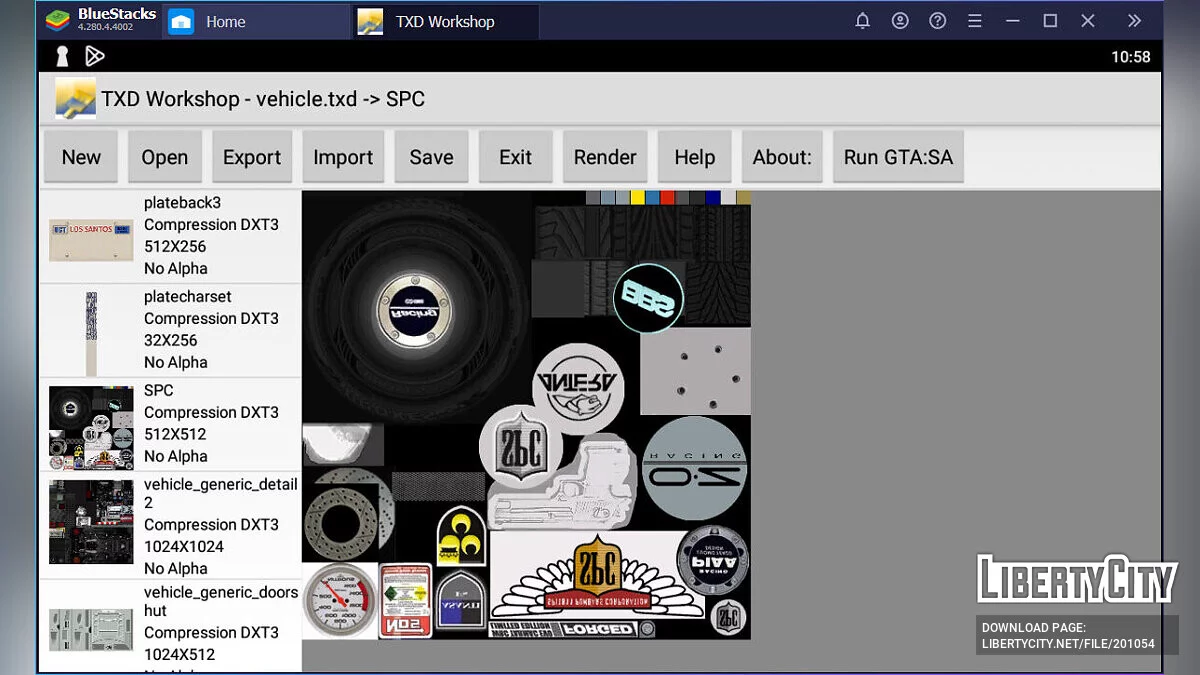This screenshot has height=675, width=1200.
Task: Open the BlueStacks account profile icon
Action: point(900,21)
